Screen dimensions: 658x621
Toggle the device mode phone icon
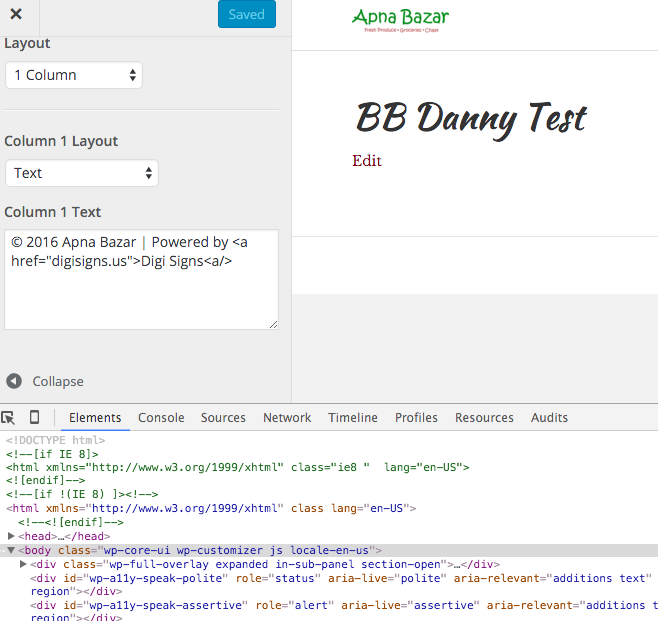click(x=34, y=417)
